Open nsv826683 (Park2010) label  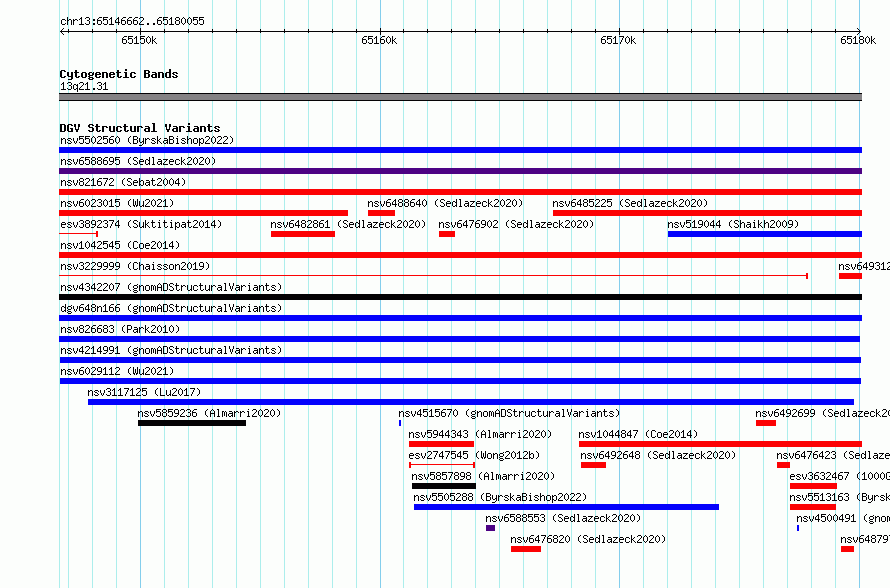pos(120,329)
